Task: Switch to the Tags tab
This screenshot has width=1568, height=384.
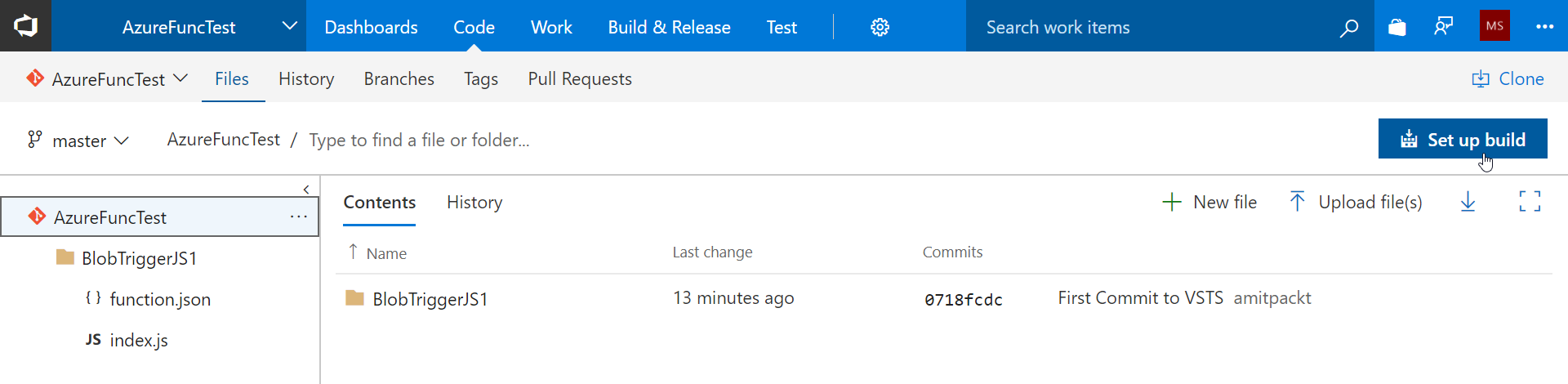Action: point(481,78)
